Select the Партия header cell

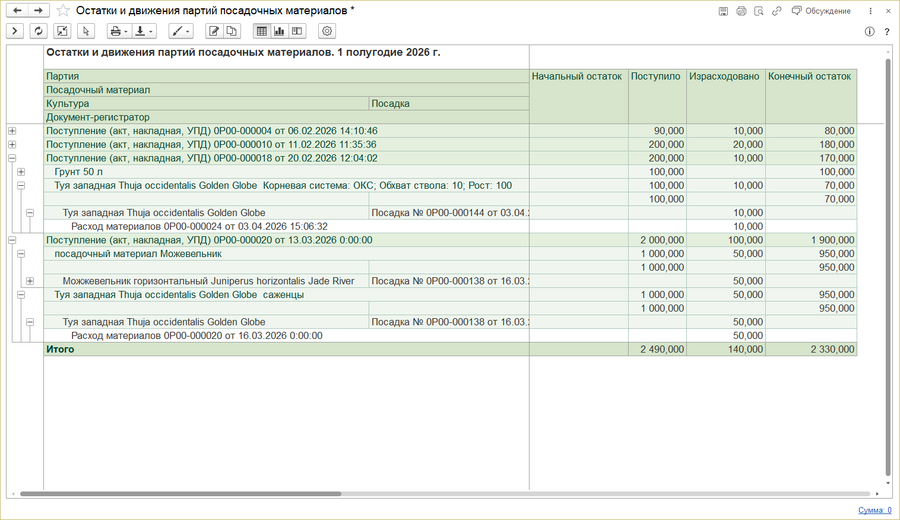click(x=286, y=76)
